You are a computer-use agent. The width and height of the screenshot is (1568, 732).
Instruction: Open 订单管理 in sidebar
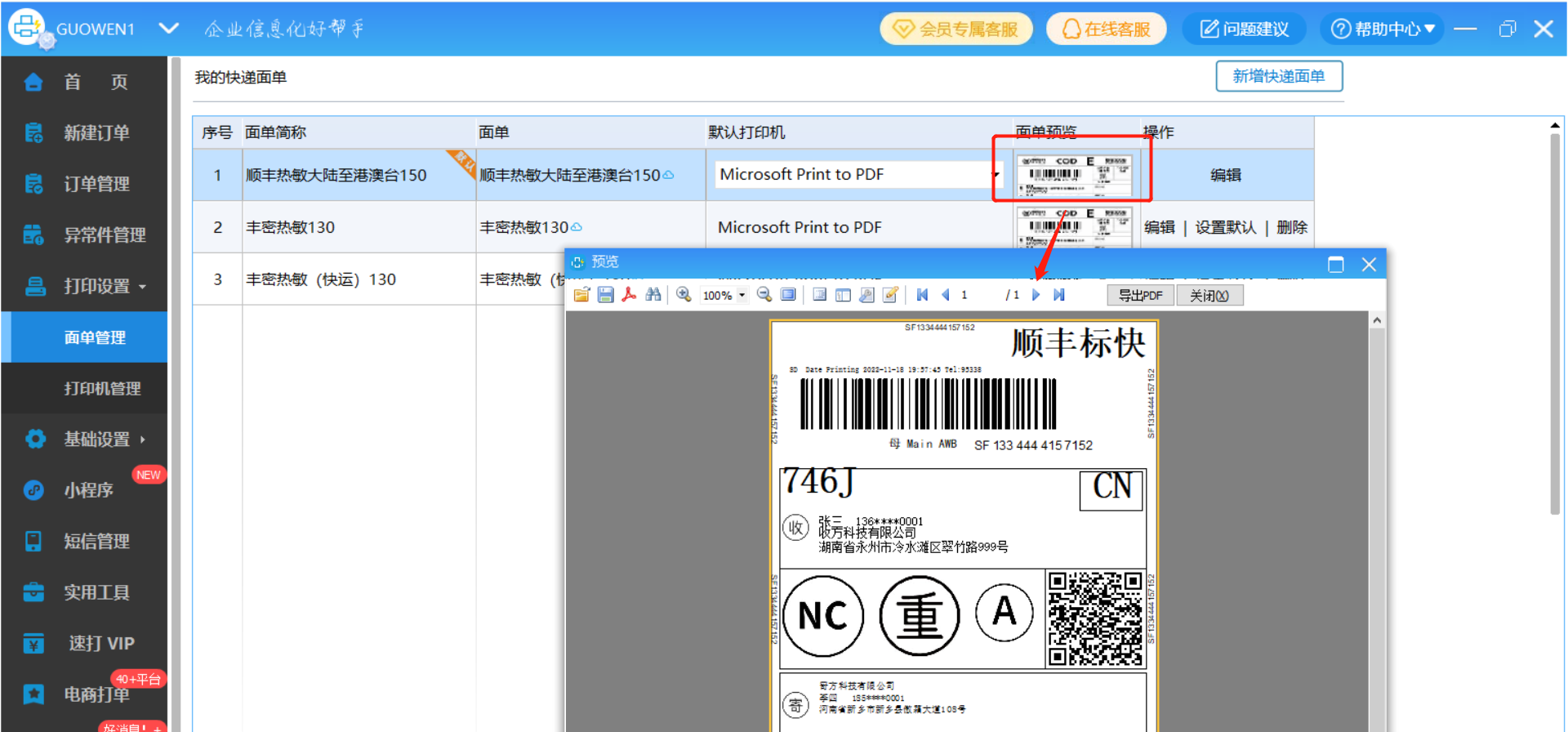(x=84, y=184)
